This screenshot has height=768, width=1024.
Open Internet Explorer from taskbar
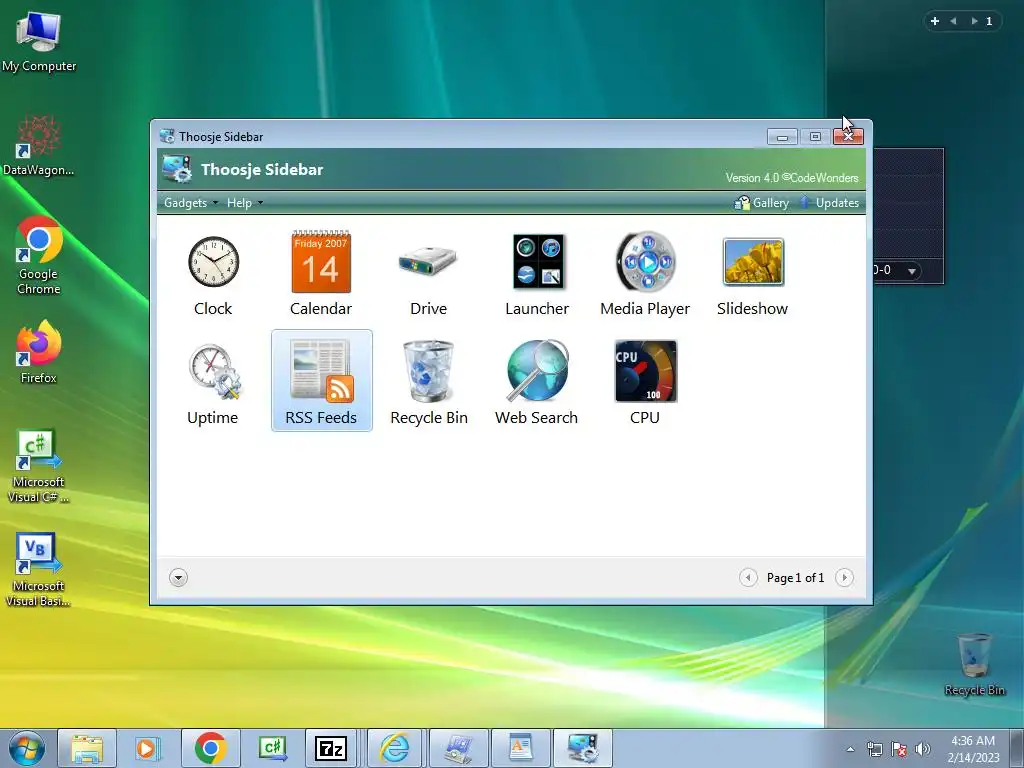point(395,748)
